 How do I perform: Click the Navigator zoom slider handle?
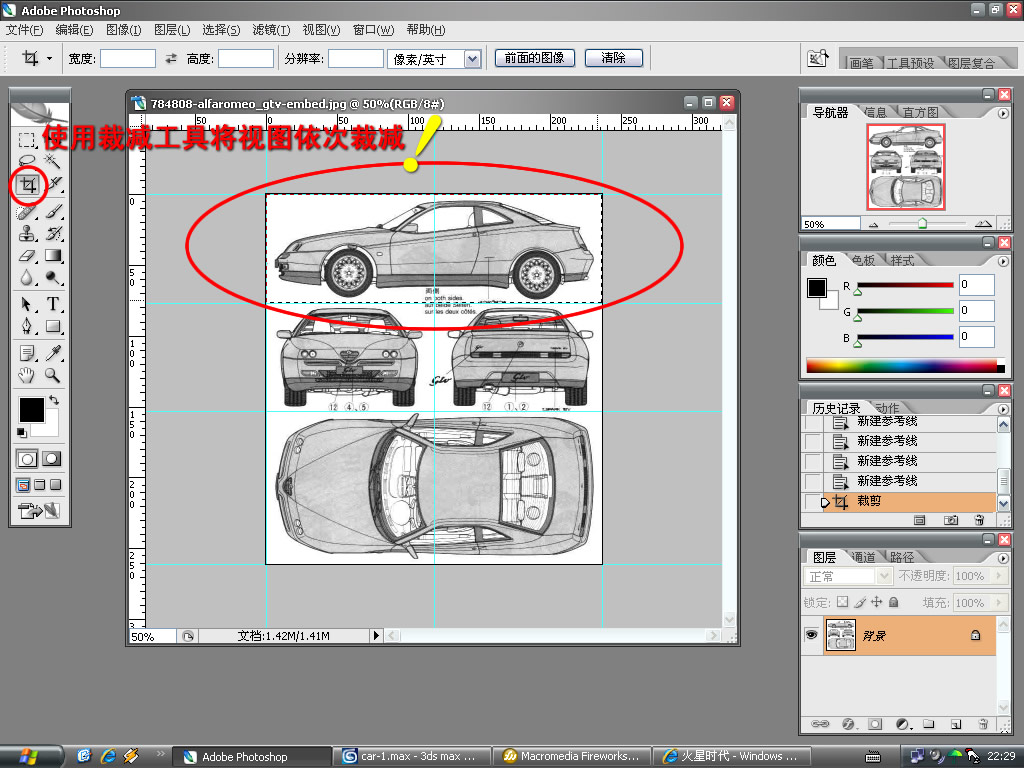922,223
